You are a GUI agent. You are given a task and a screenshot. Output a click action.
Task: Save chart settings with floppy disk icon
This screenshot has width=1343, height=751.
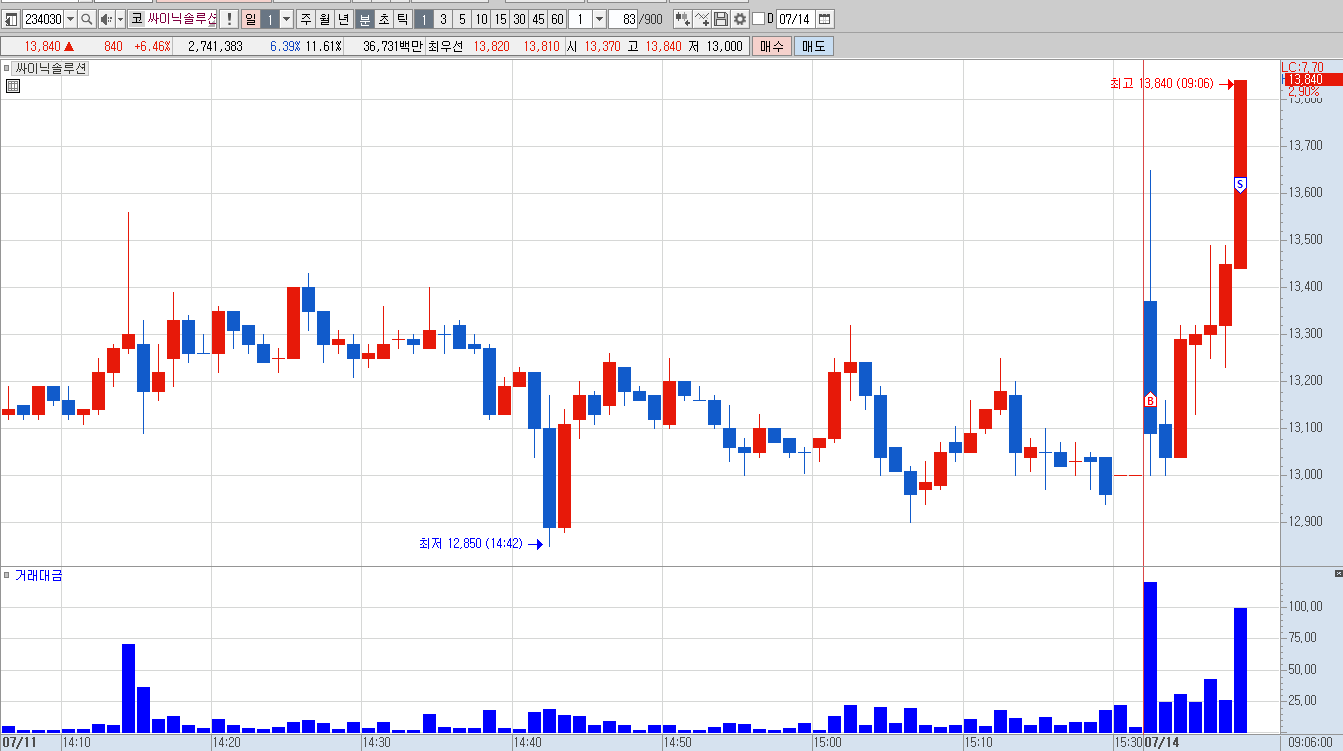click(721, 19)
